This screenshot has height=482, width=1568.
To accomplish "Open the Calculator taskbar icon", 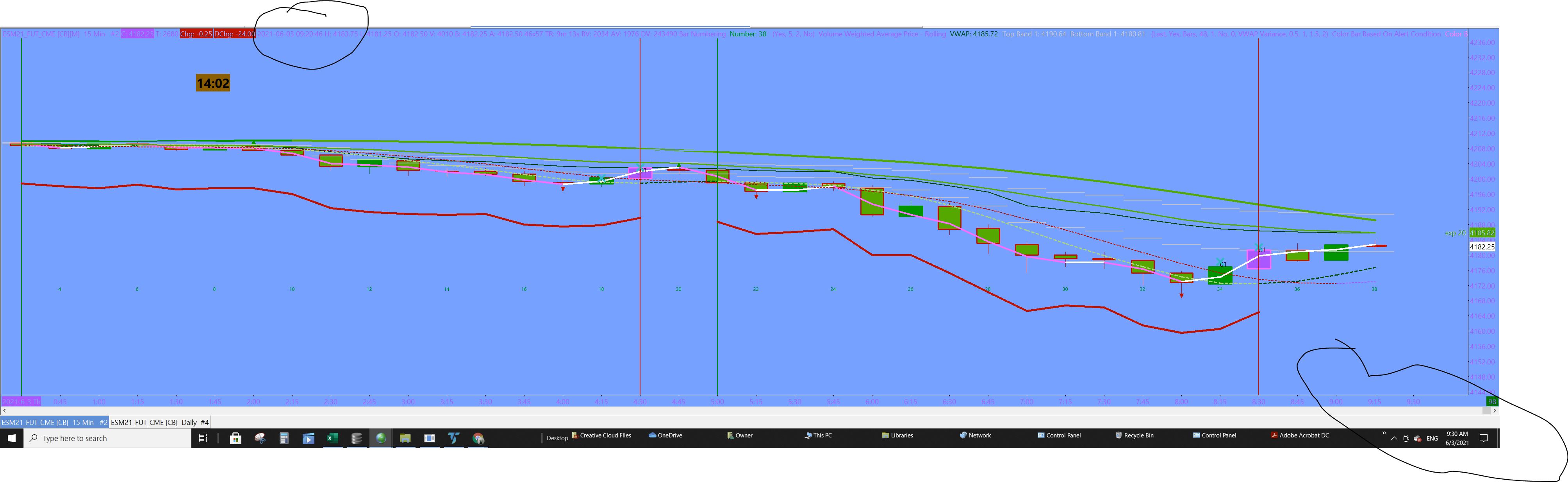I will tap(284, 438).
